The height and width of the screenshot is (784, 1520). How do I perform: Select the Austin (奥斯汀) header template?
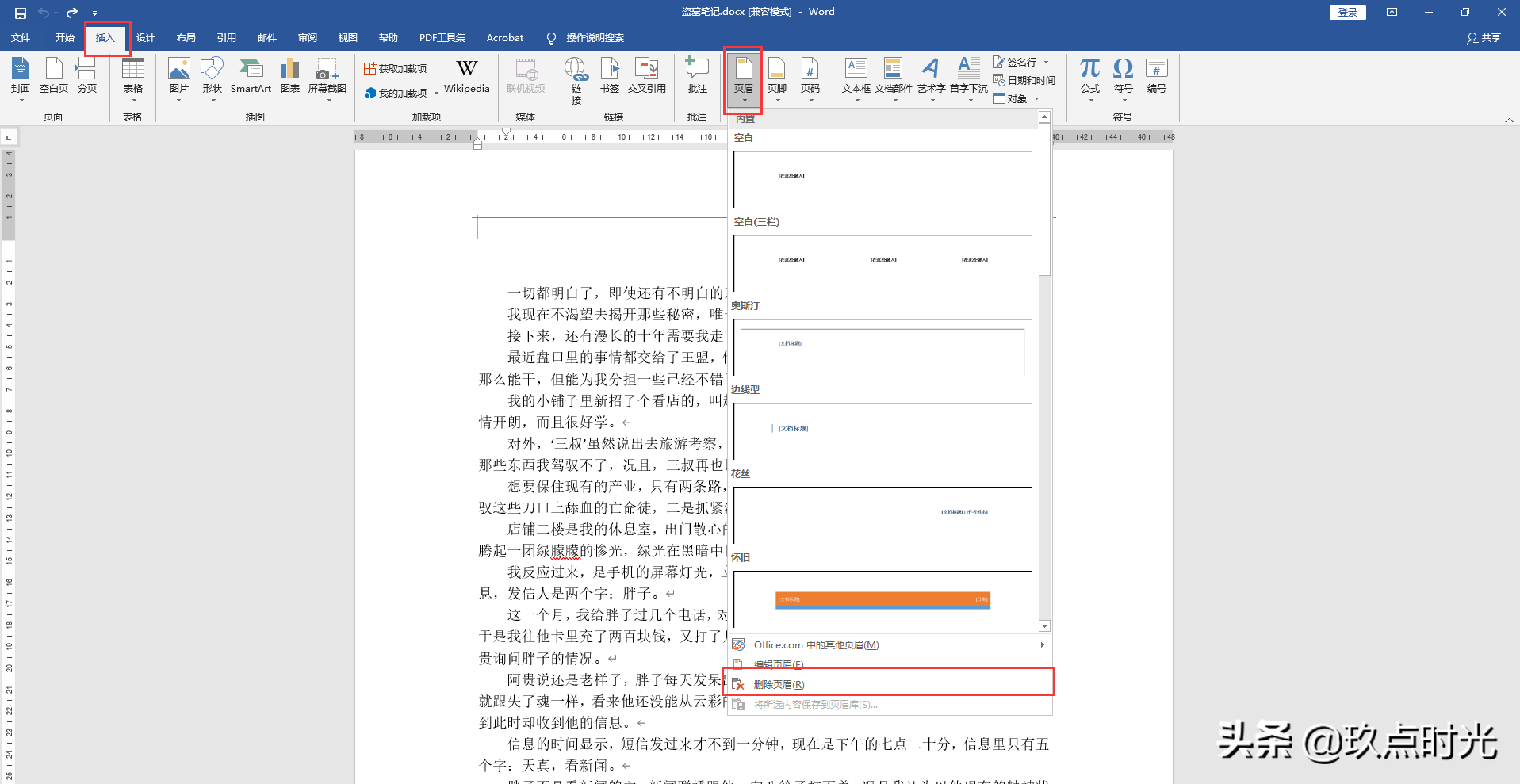point(883,347)
